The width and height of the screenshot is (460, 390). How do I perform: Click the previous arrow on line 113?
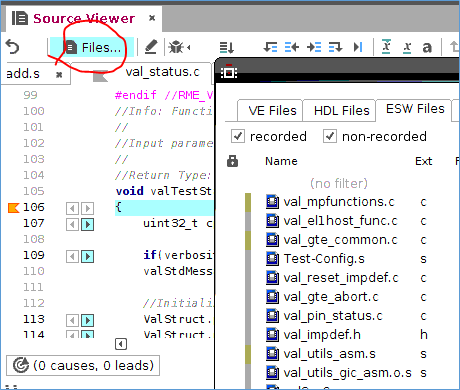point(72,320)
